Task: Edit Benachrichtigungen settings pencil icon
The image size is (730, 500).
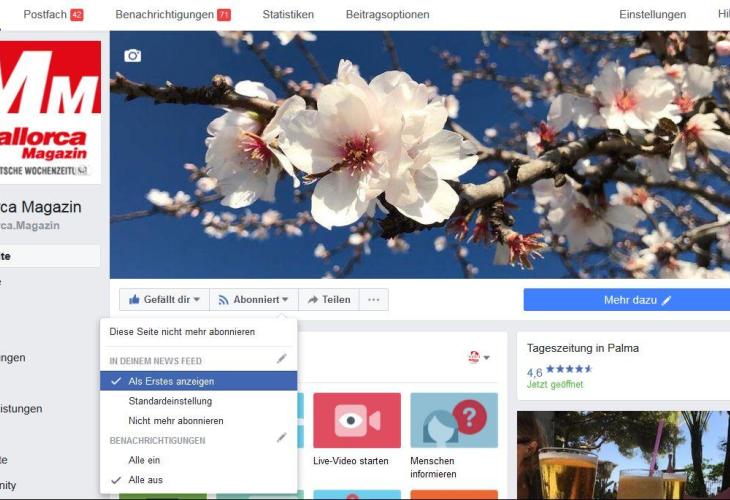Action: point(282,438)
